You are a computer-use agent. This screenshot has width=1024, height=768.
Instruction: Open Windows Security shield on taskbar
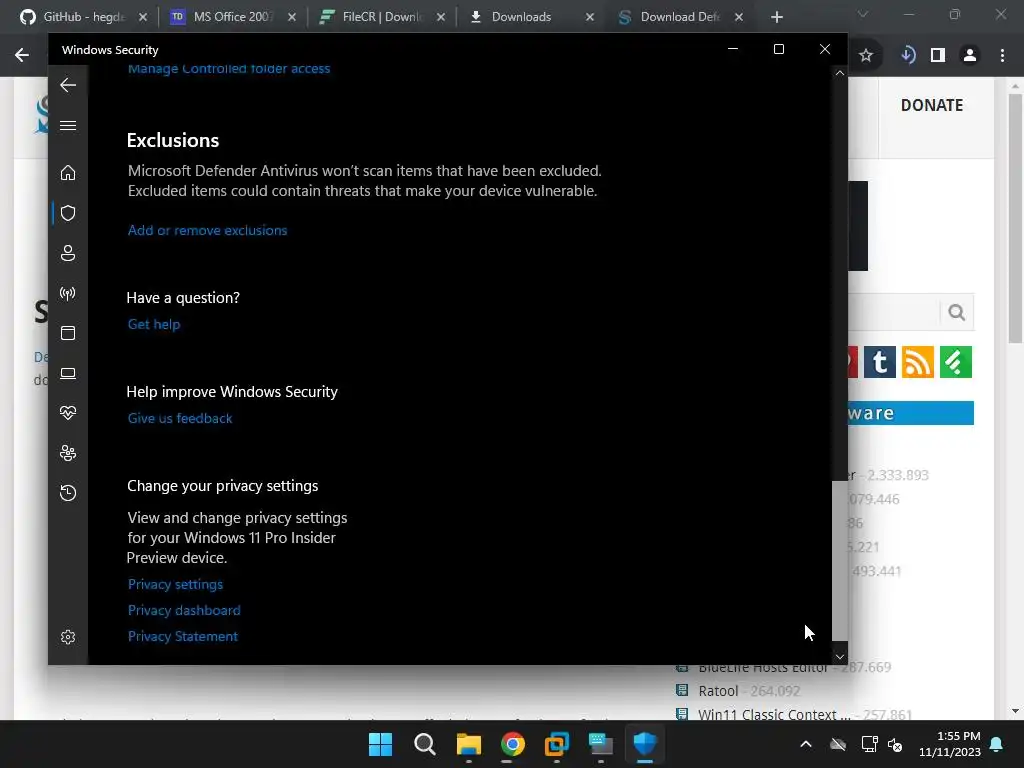(645, 744)
